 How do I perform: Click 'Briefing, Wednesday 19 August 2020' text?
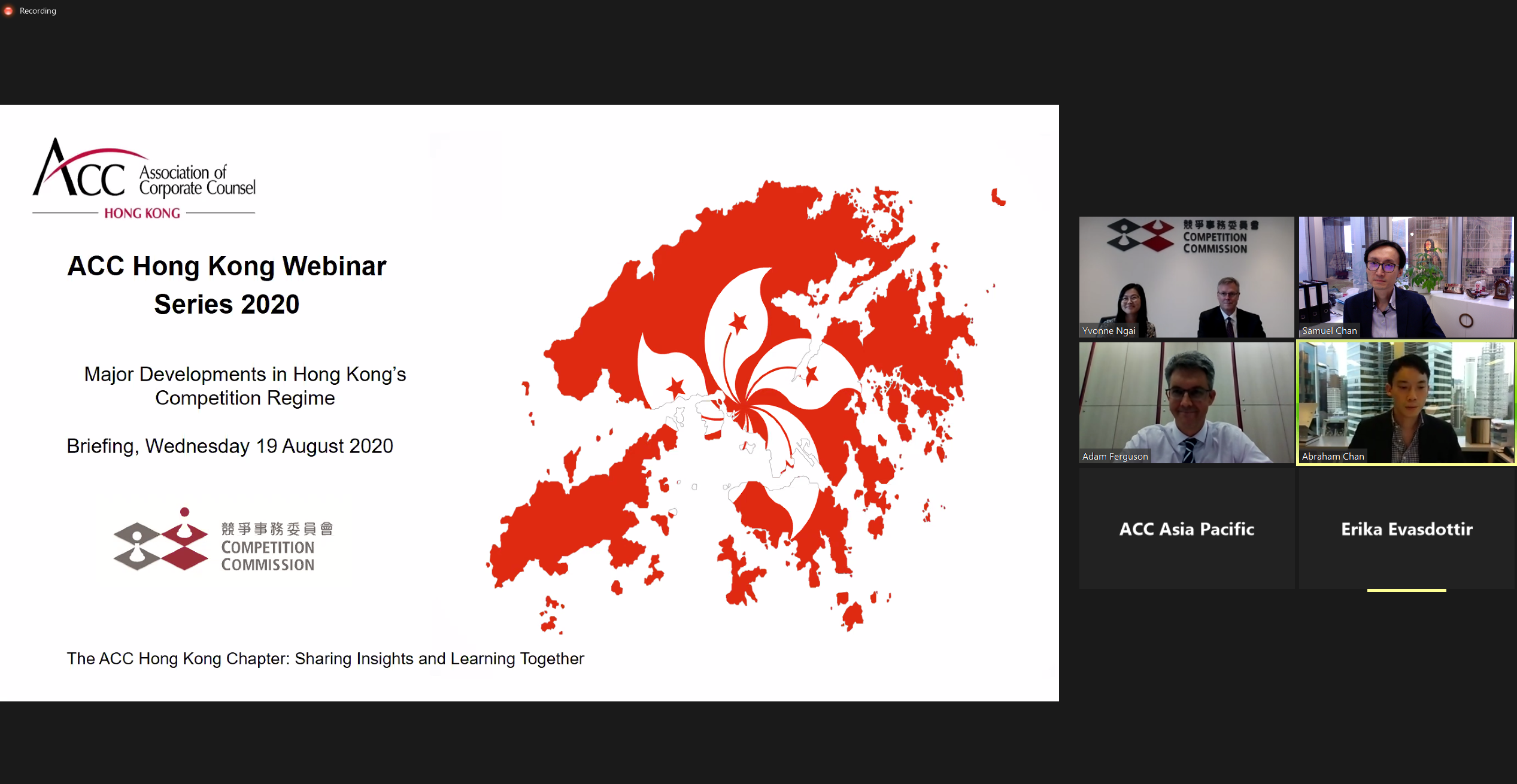coord(230,446)
